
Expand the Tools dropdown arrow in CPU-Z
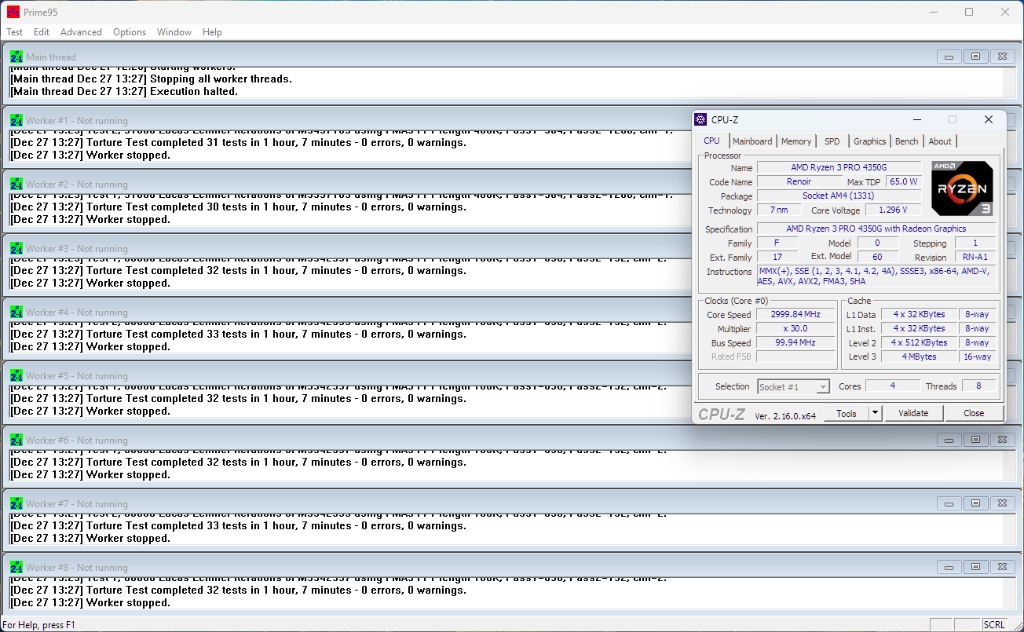coord(875,413)
